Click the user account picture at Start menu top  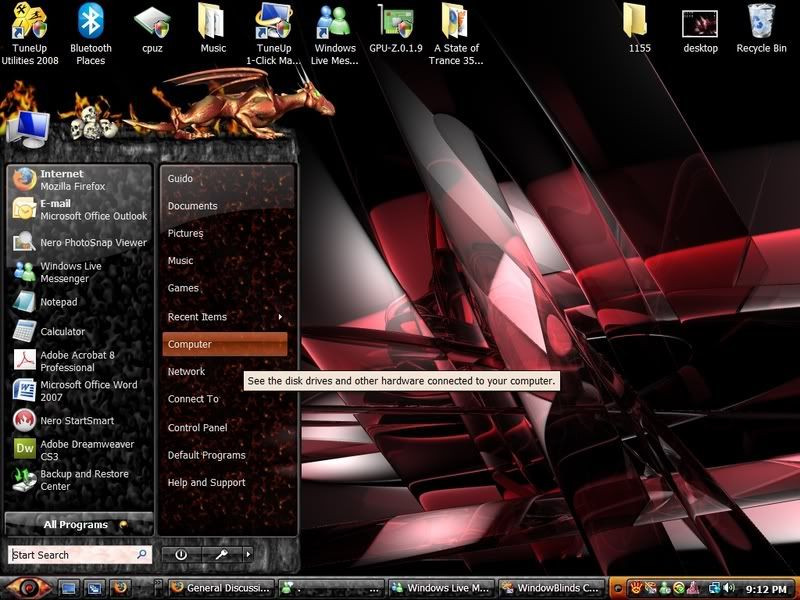click(29, 129)
